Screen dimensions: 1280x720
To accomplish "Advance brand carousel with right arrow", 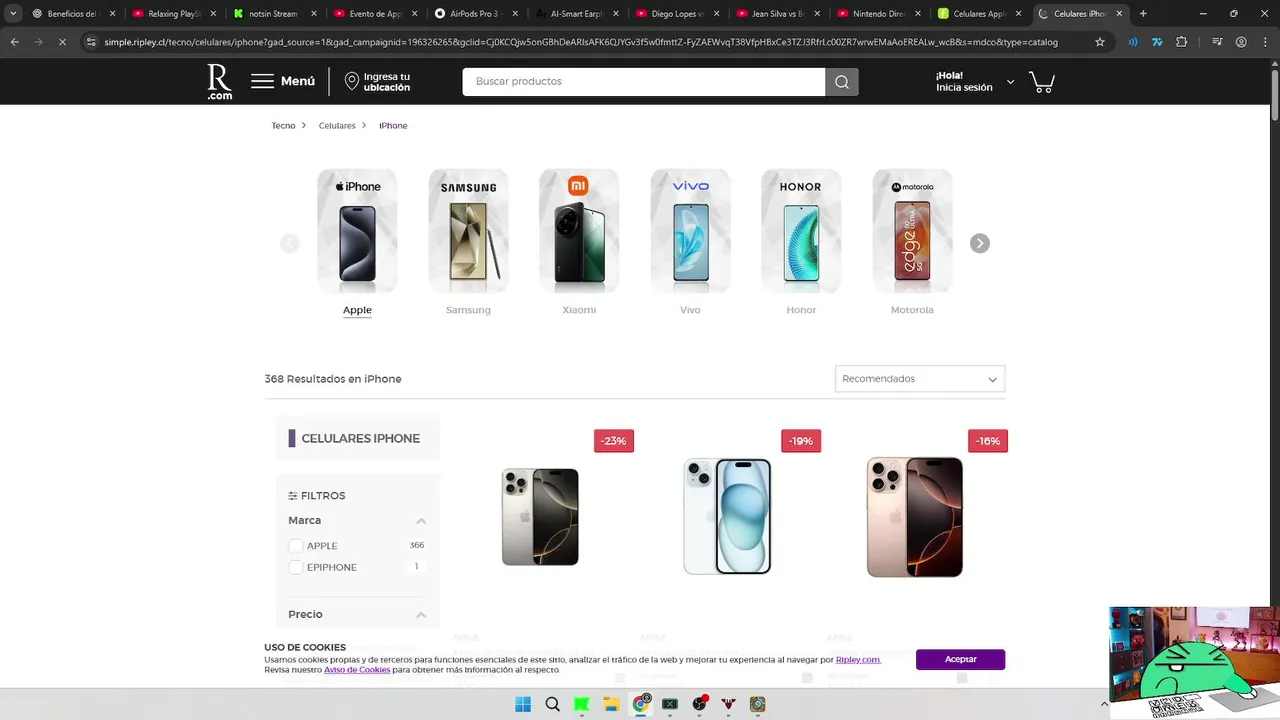I will point(980,243).
